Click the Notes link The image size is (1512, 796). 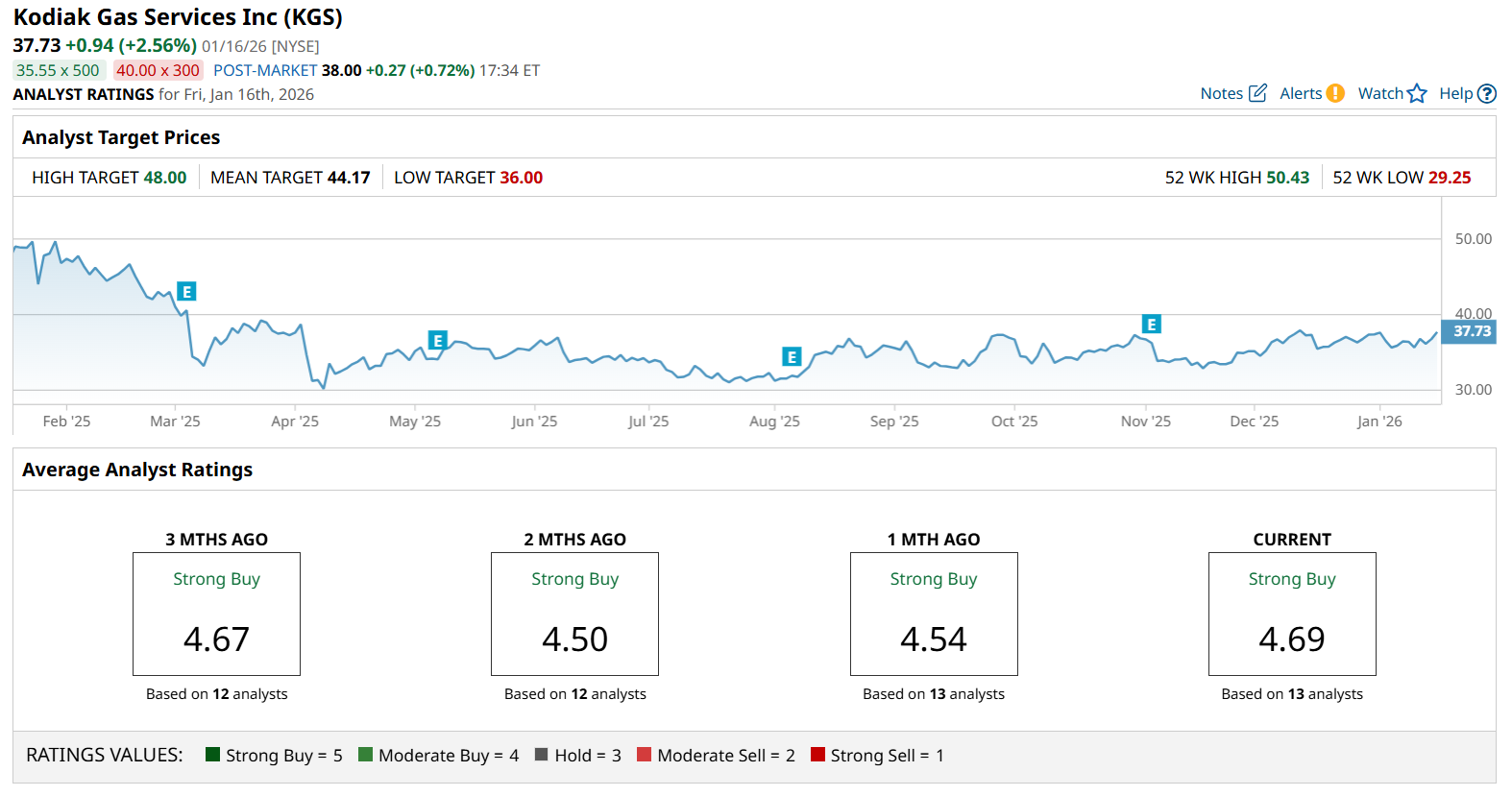coord(1221,93)
